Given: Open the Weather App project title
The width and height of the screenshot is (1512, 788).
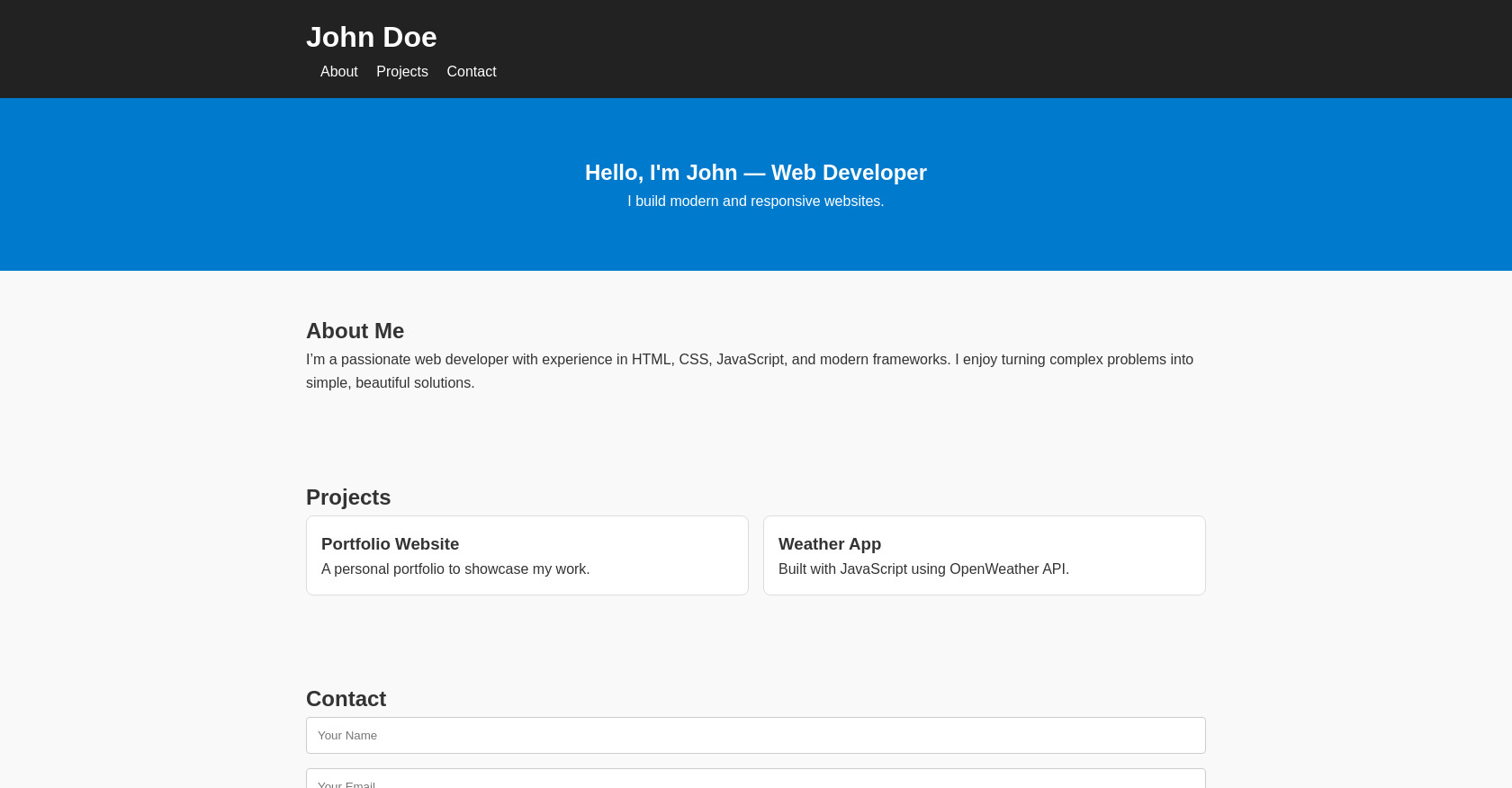Looking at the screenshot, I should 829,544.
